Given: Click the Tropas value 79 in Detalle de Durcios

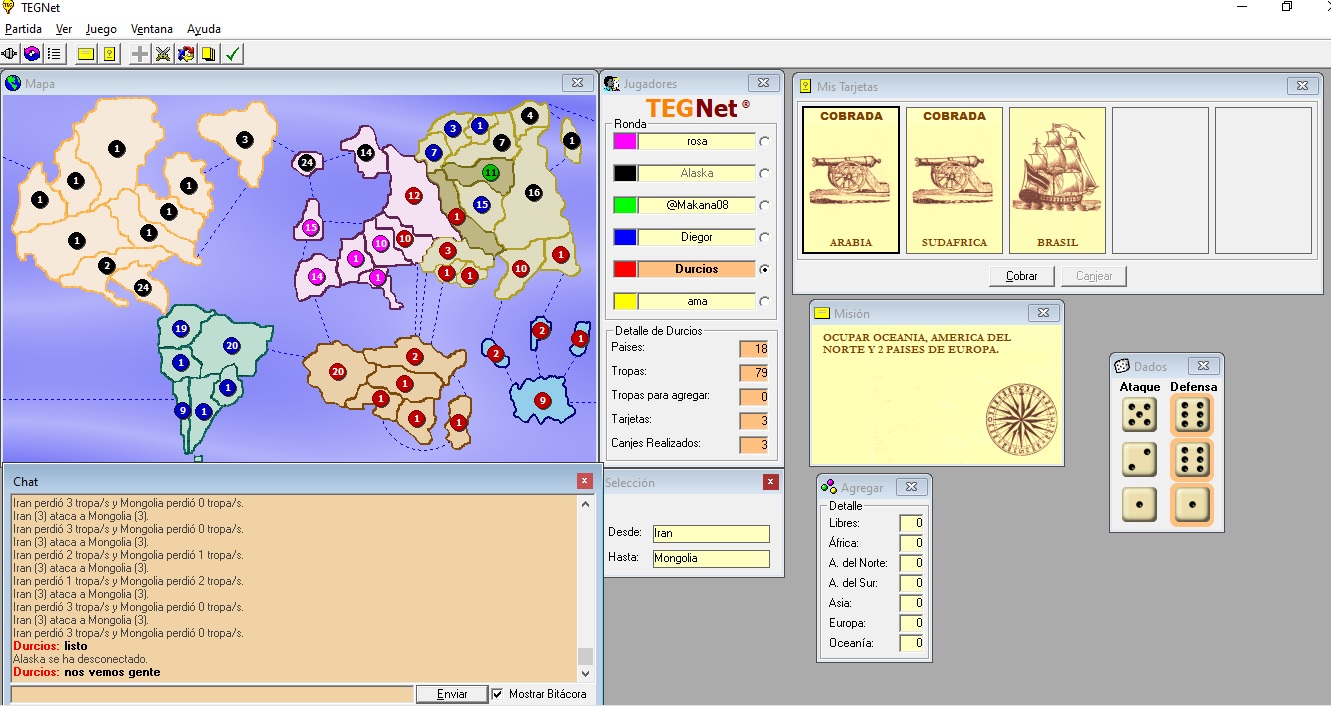Looking at the screenshot, I should click(753, 373).
